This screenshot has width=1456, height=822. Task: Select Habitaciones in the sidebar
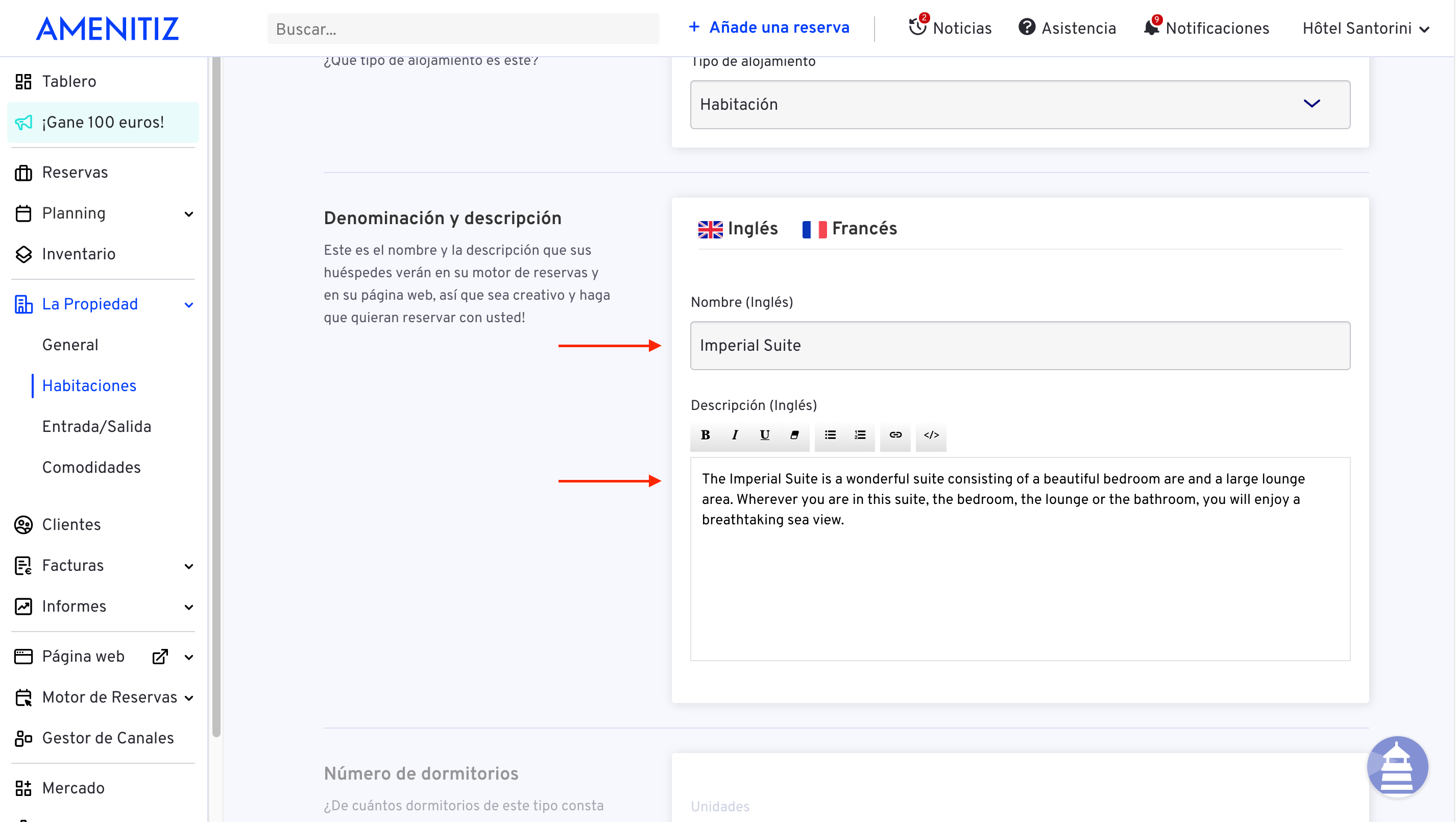tap(89, 386)
